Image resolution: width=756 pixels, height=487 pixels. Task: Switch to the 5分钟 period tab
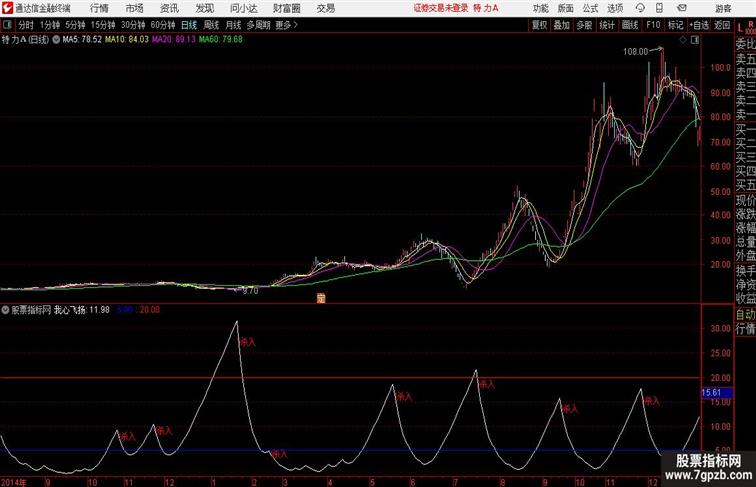tap(75, 25)
